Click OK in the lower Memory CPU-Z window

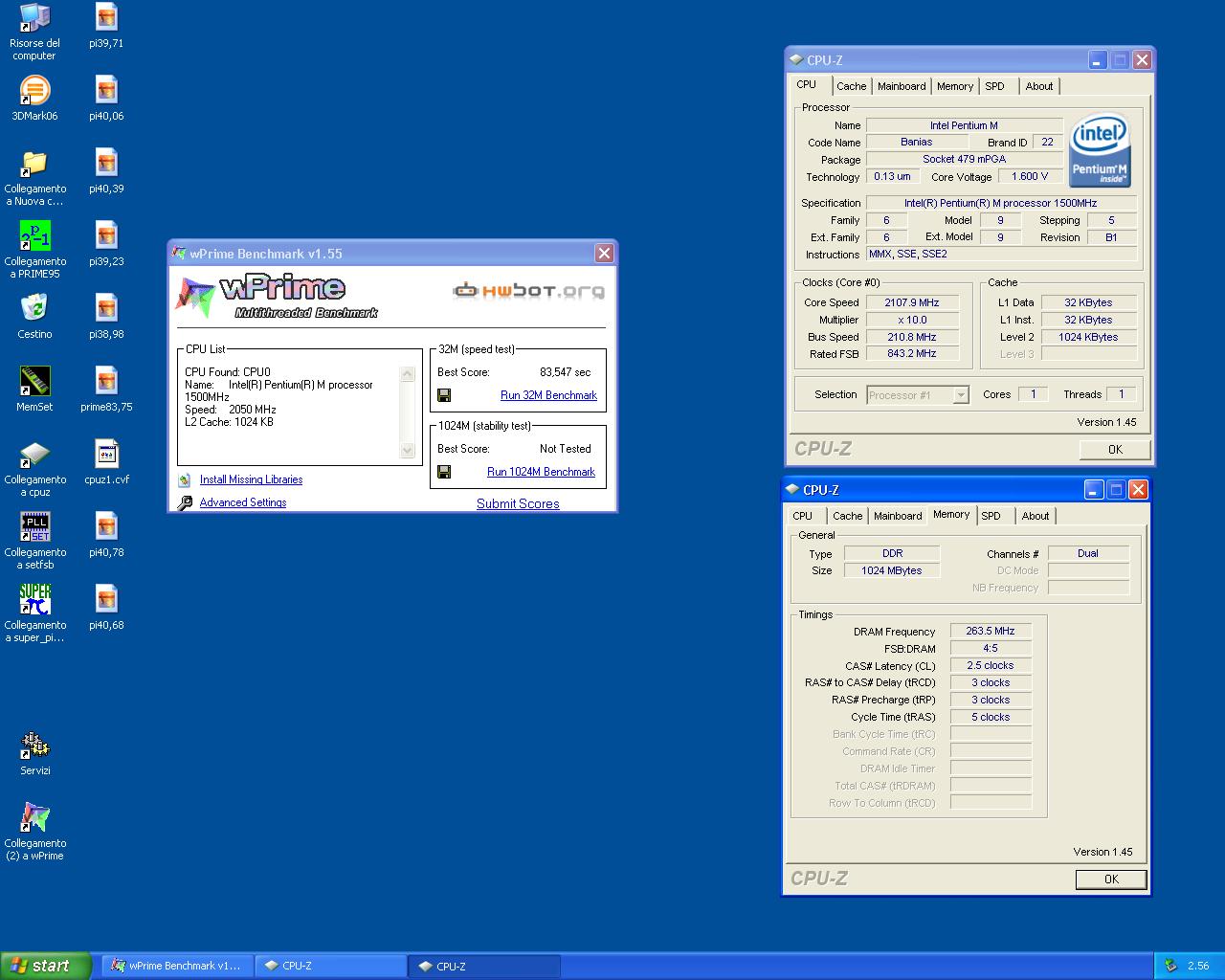(1111, 880)
